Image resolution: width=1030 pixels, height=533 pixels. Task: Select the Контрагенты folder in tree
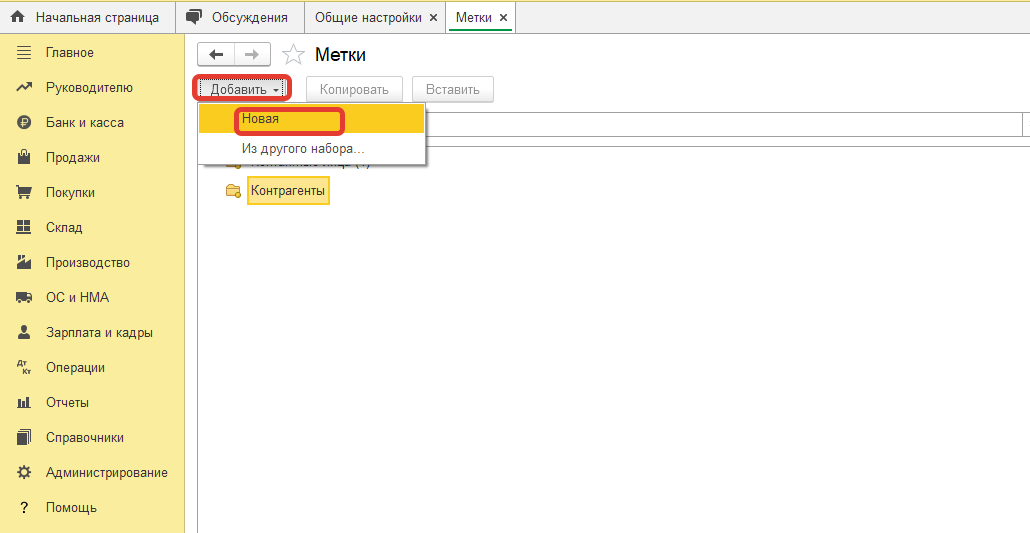tap(287, 190)
